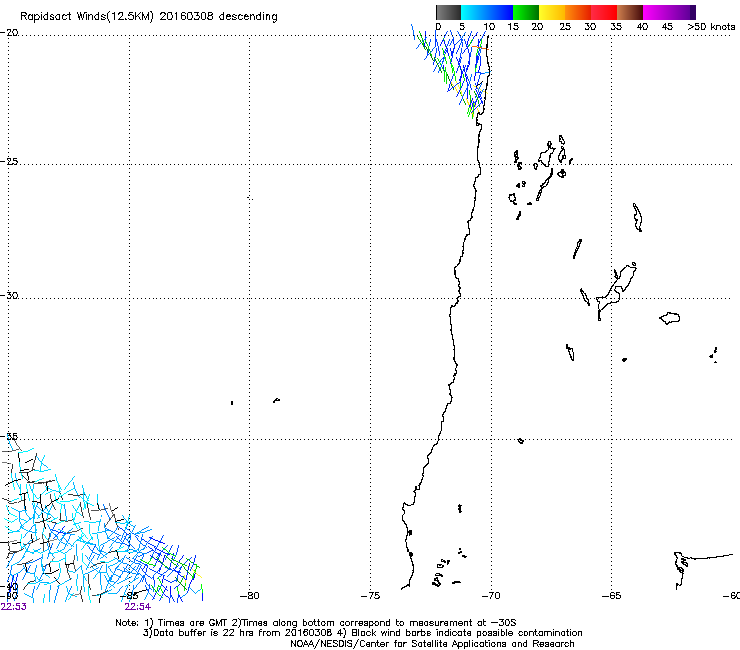This screenshot has height=650, width=740.
Task: Click the map title 'Rapidsact Winds(12.5KM) 20160308 descending'
Action: pyautogui.click(x=149, y=17)
